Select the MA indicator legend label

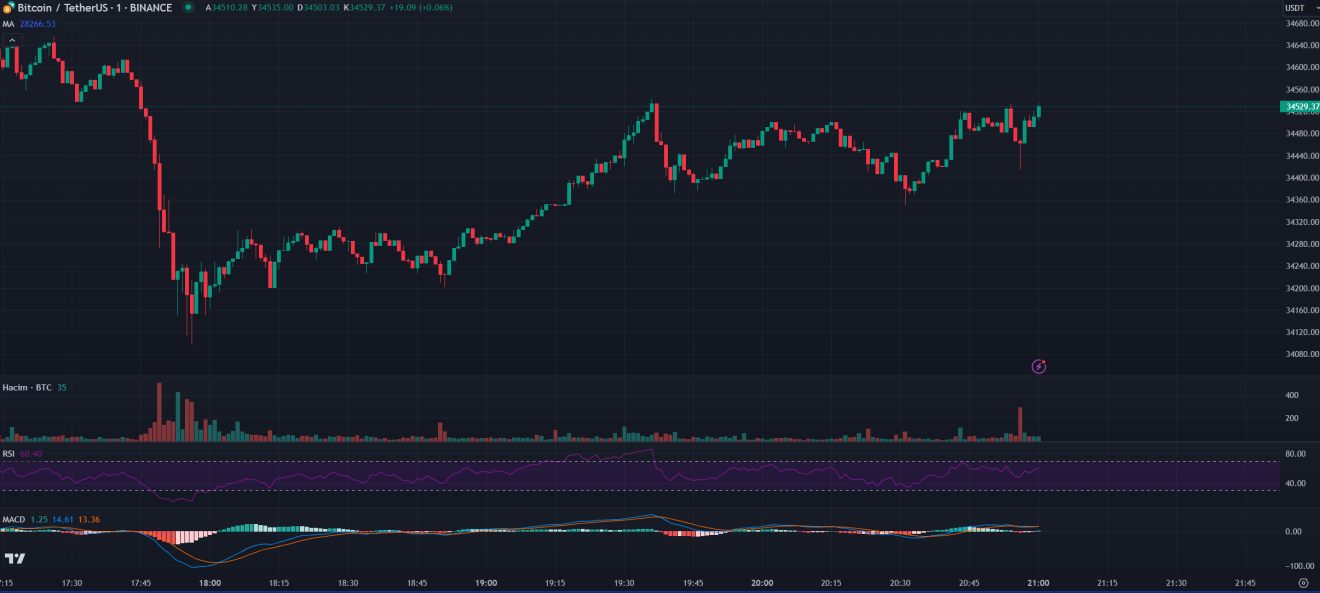8,24
